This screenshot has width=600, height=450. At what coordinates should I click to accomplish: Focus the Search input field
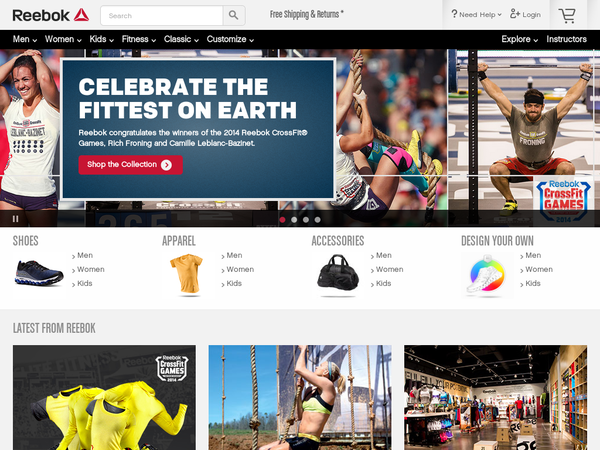click(161, 15)
